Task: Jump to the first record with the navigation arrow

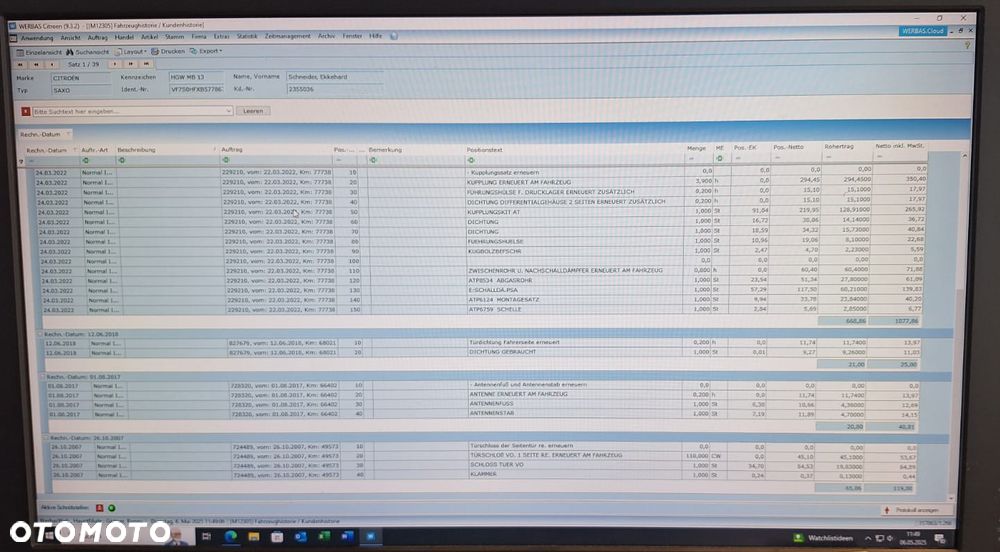Action: point(21,64)
